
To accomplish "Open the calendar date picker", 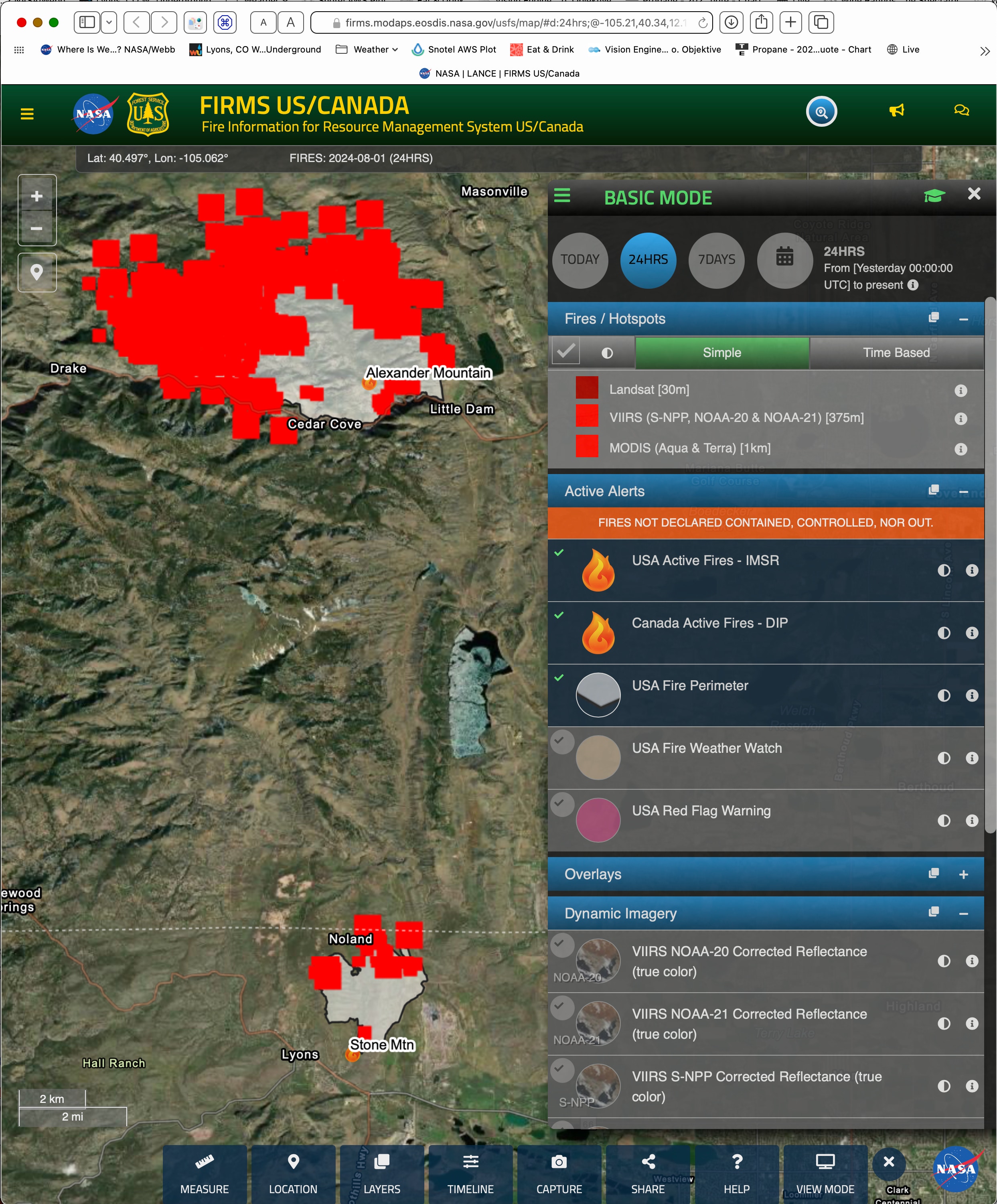I will pyautogui.click(x=784, y=260).
